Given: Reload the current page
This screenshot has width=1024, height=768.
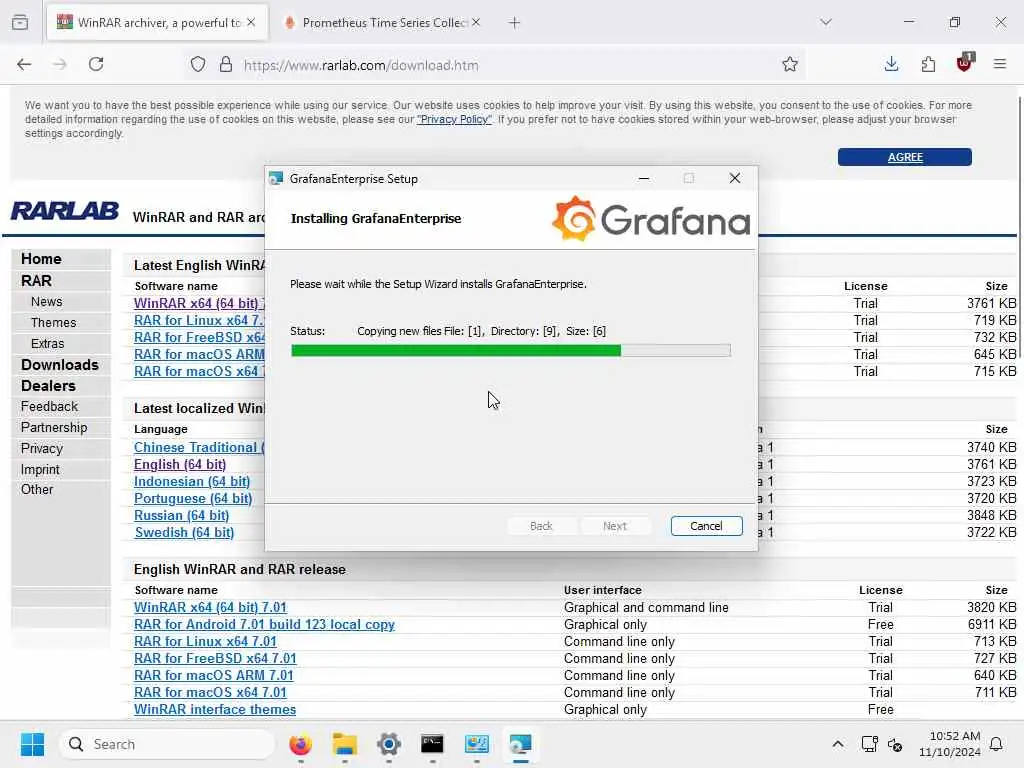Looking at the screenshot, I should click(96, 64).
